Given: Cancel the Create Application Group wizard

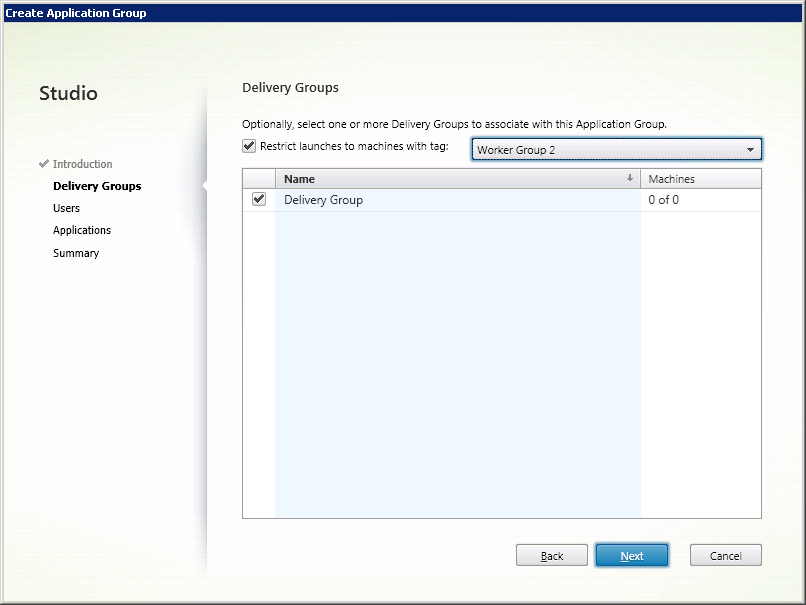Looking at the screenshot, I should coord(725,556).
